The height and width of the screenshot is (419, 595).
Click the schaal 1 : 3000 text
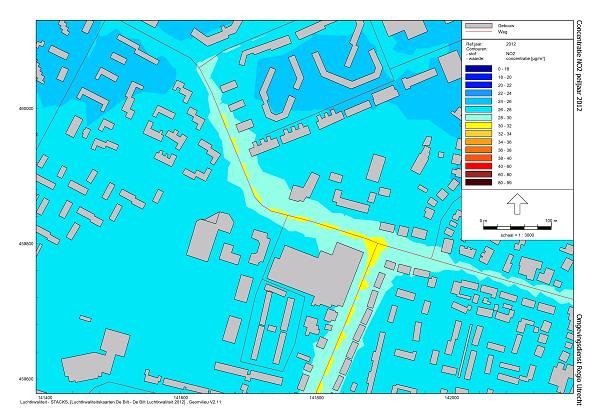[x=517, y=235]
